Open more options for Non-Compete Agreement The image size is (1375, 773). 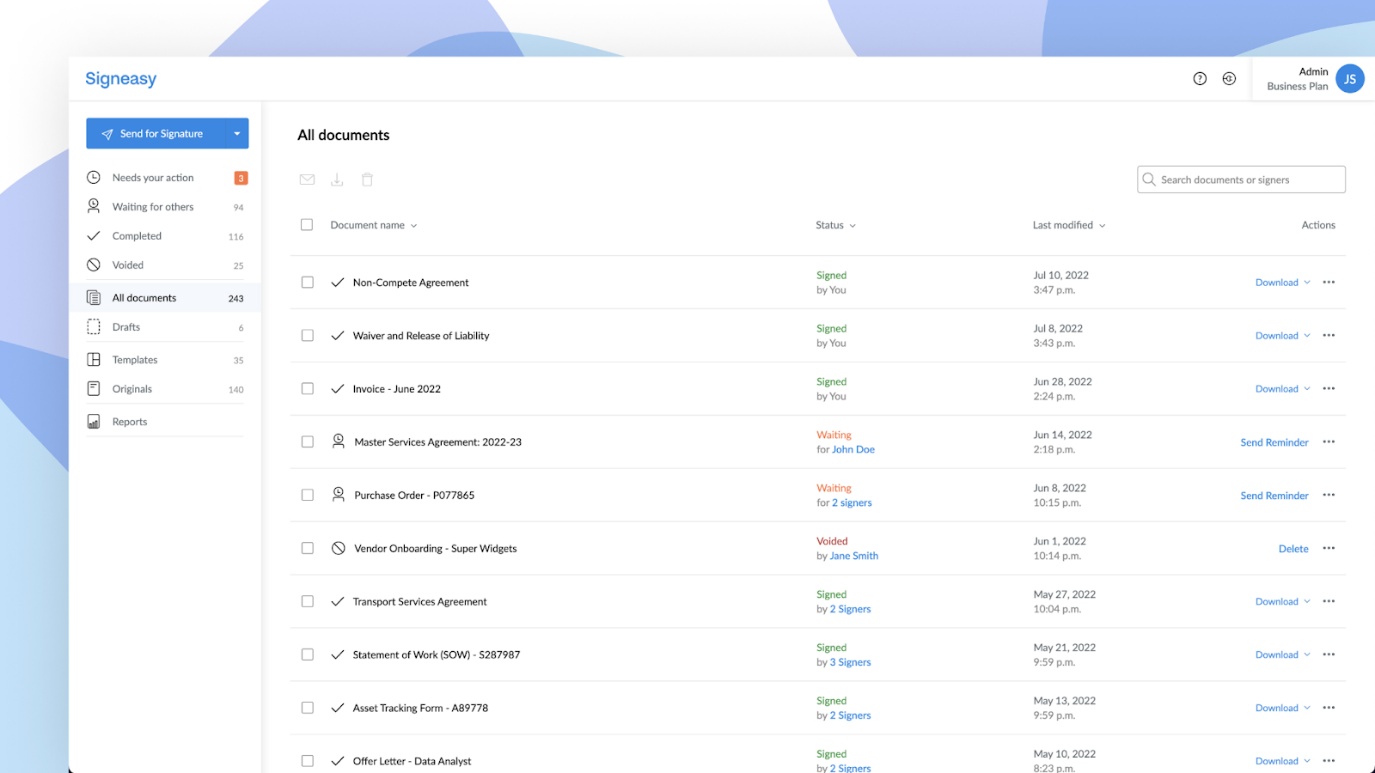1329,282
